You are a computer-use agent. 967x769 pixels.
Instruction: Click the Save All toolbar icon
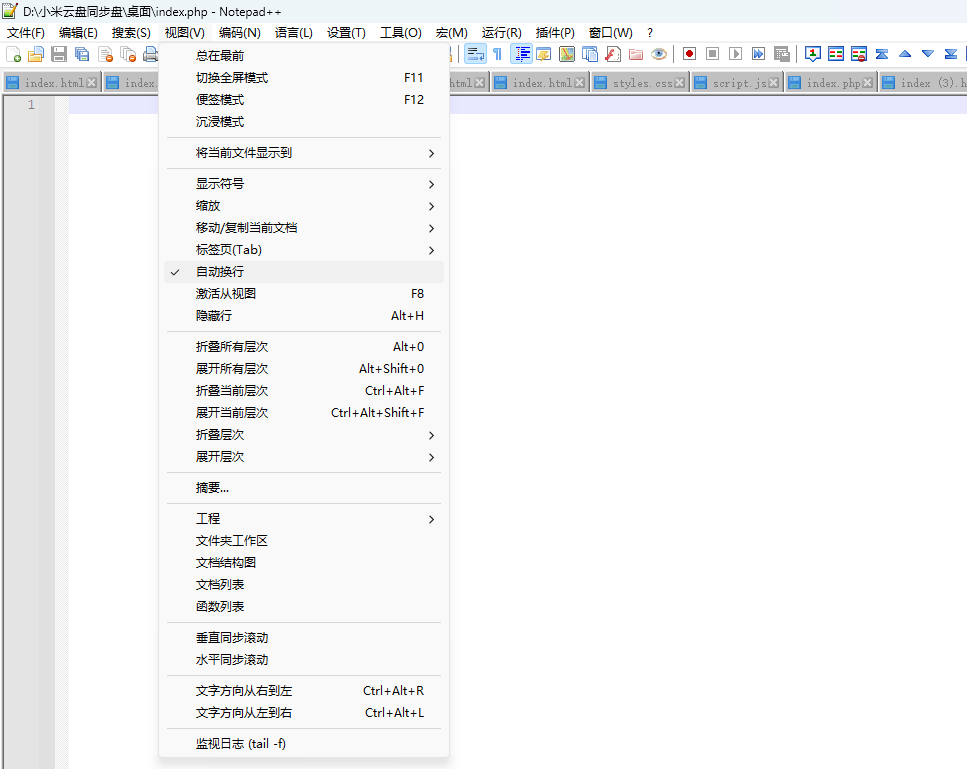coord(80,55)
